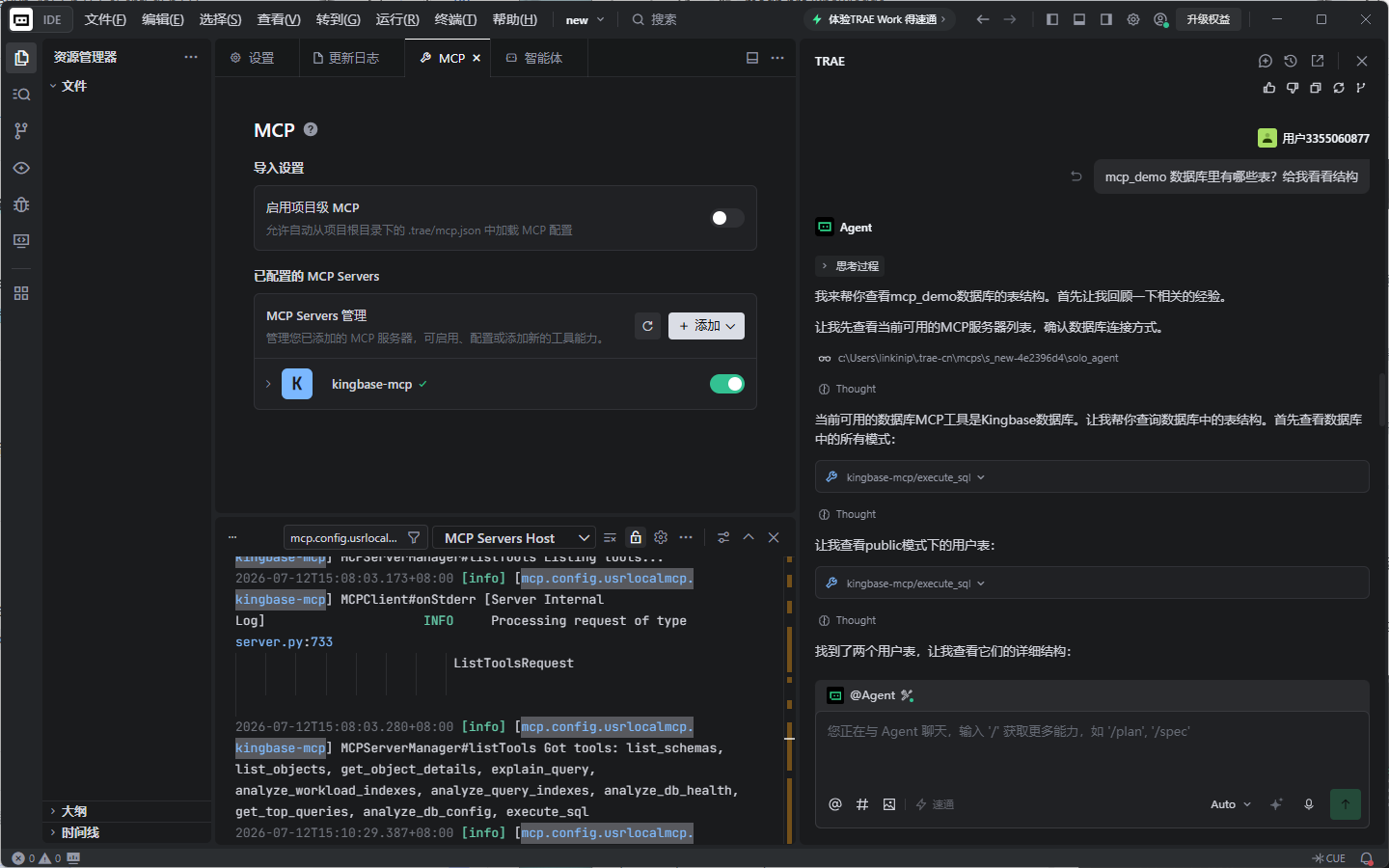
Task: Open the 文件(F) menu
Action: pyautogui.click(x=105, y=19)
